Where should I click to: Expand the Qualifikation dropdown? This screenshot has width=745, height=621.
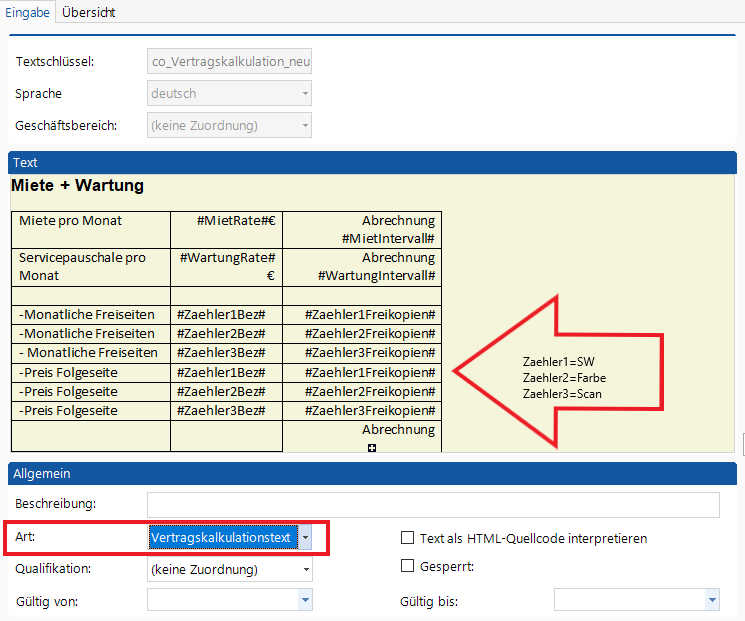pos(304,570)
